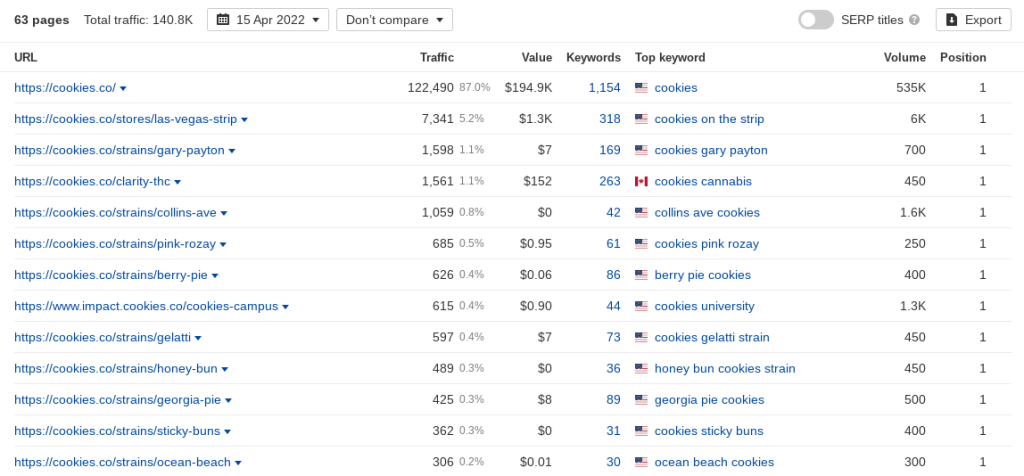The image size is (1024, 476).
Task: Click Canada flag beside cookies cannabis
Action: coord(641,182)
